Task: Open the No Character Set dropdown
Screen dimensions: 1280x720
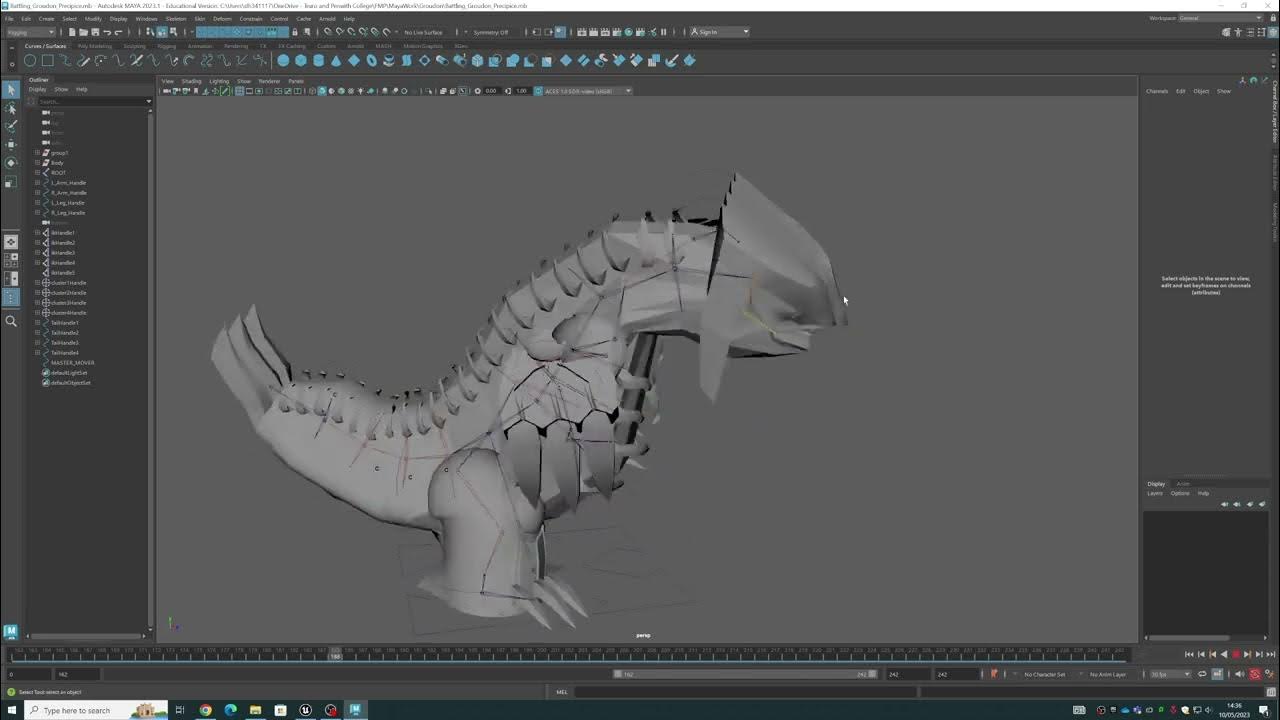Action: pyautogui.click(x=1046, y=674)
